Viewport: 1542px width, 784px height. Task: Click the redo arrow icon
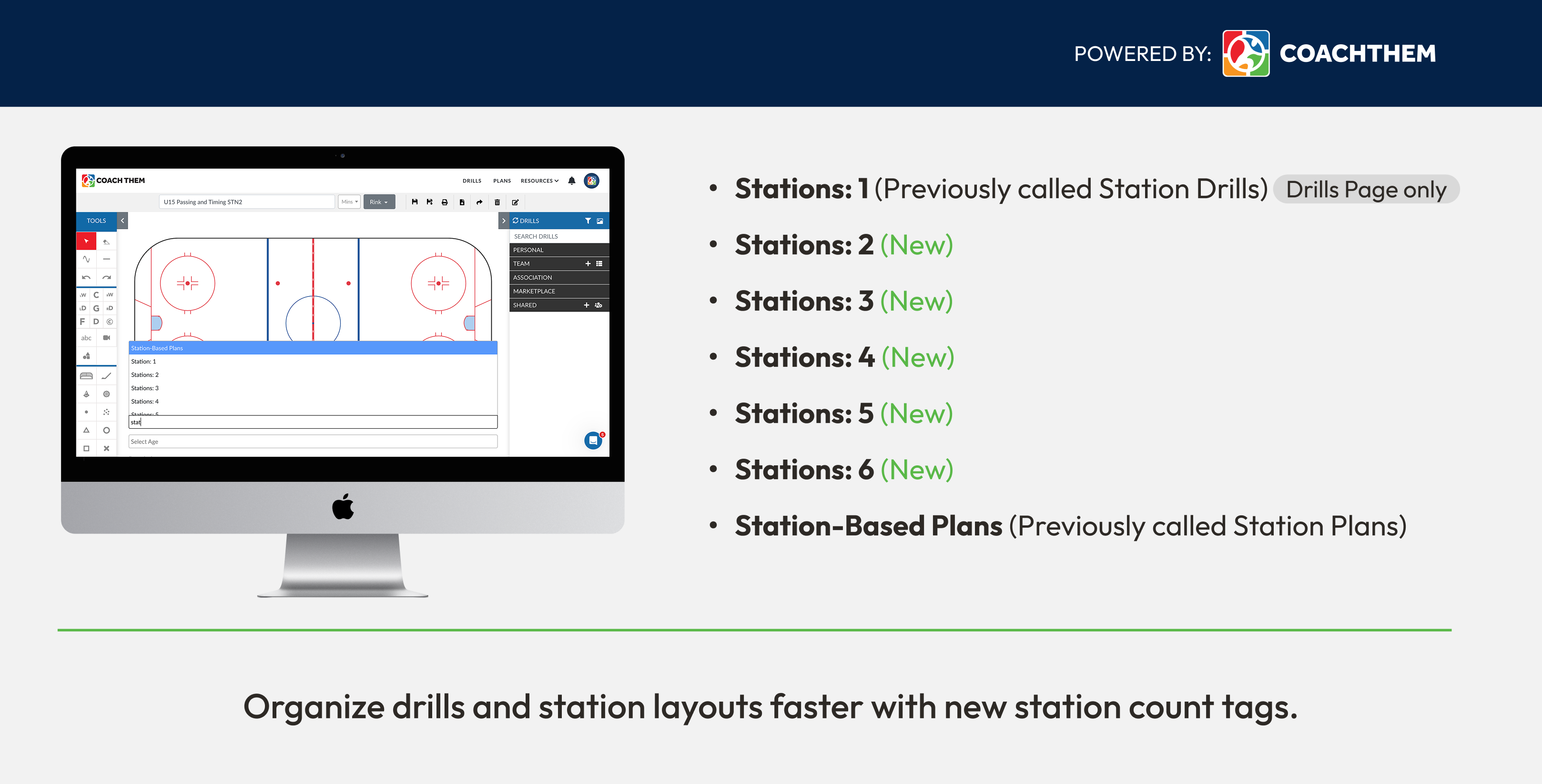click(x=107, y=277)
